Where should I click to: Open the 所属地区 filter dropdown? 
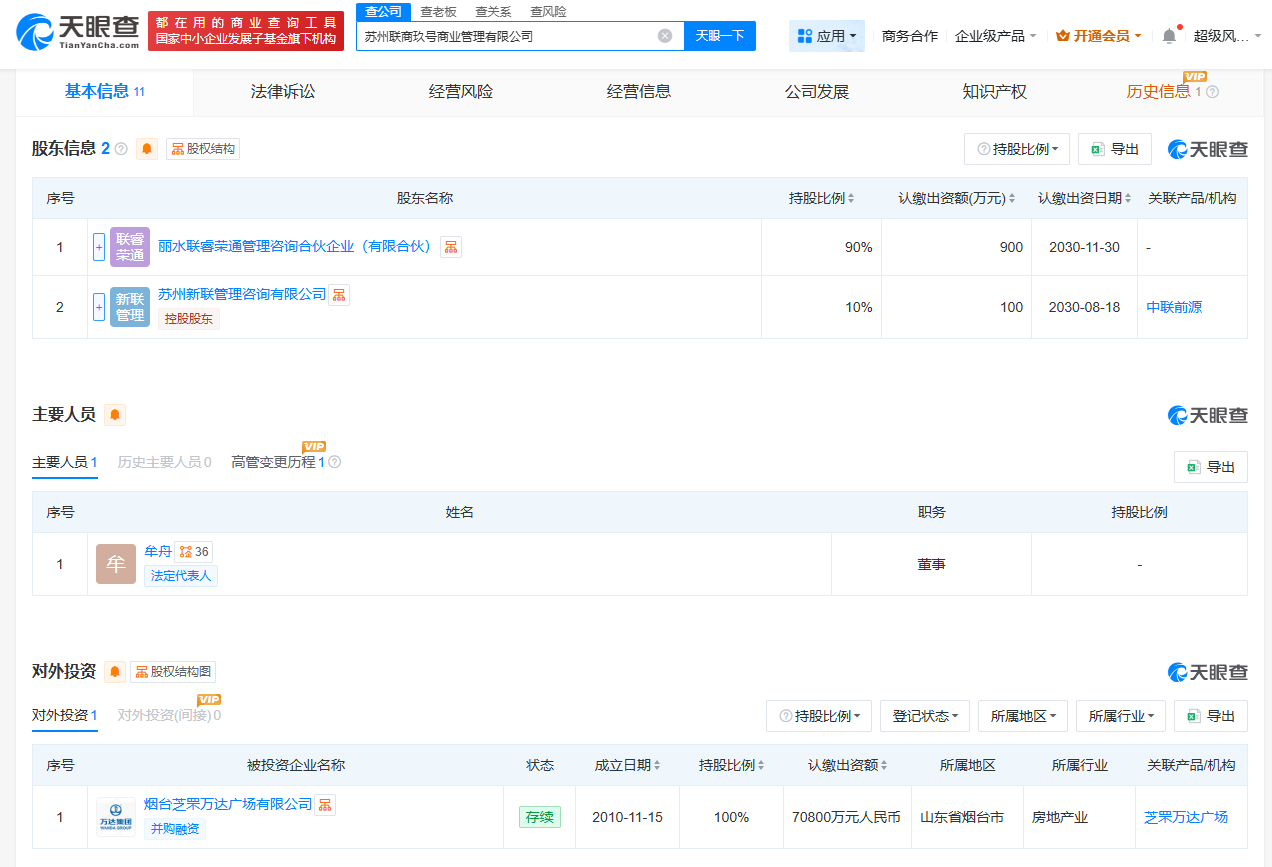tap(1022, 715)
